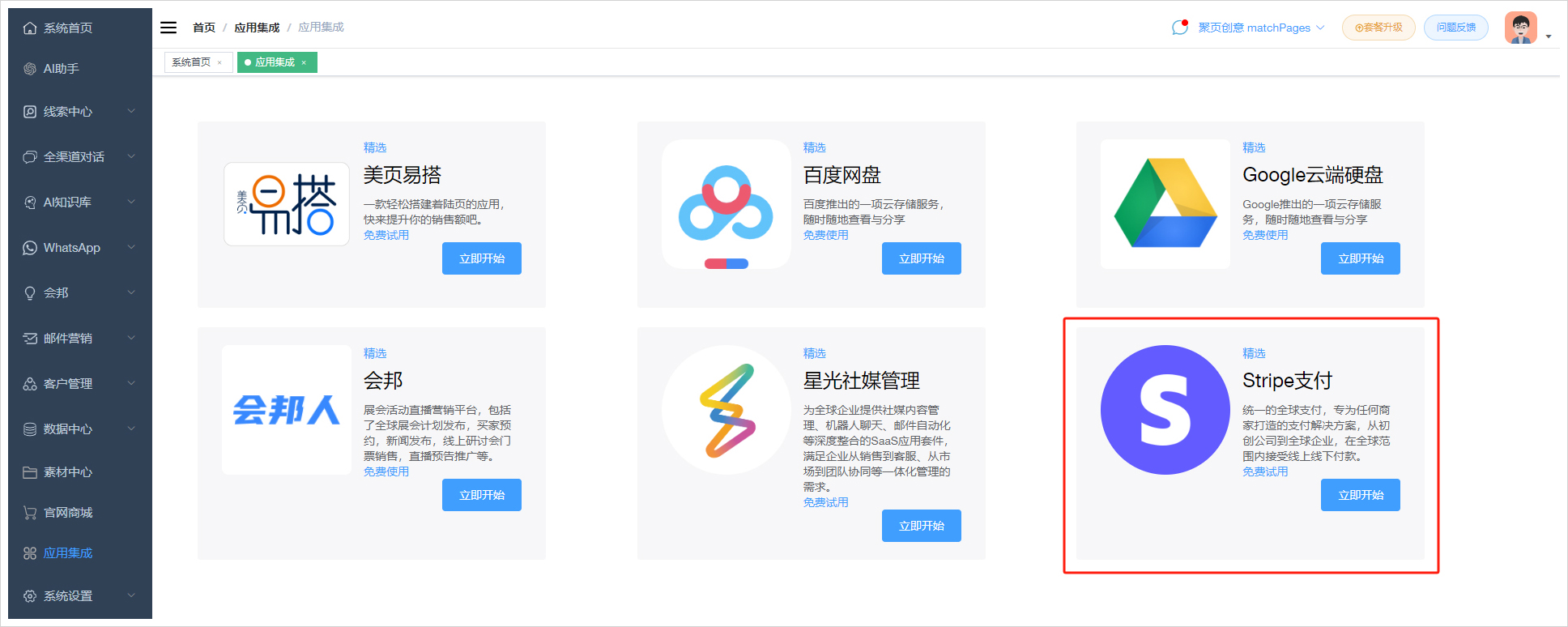1568x627 pixels.
Task: Start 美页易搭 with 立即开始
Action: (482, 258)
